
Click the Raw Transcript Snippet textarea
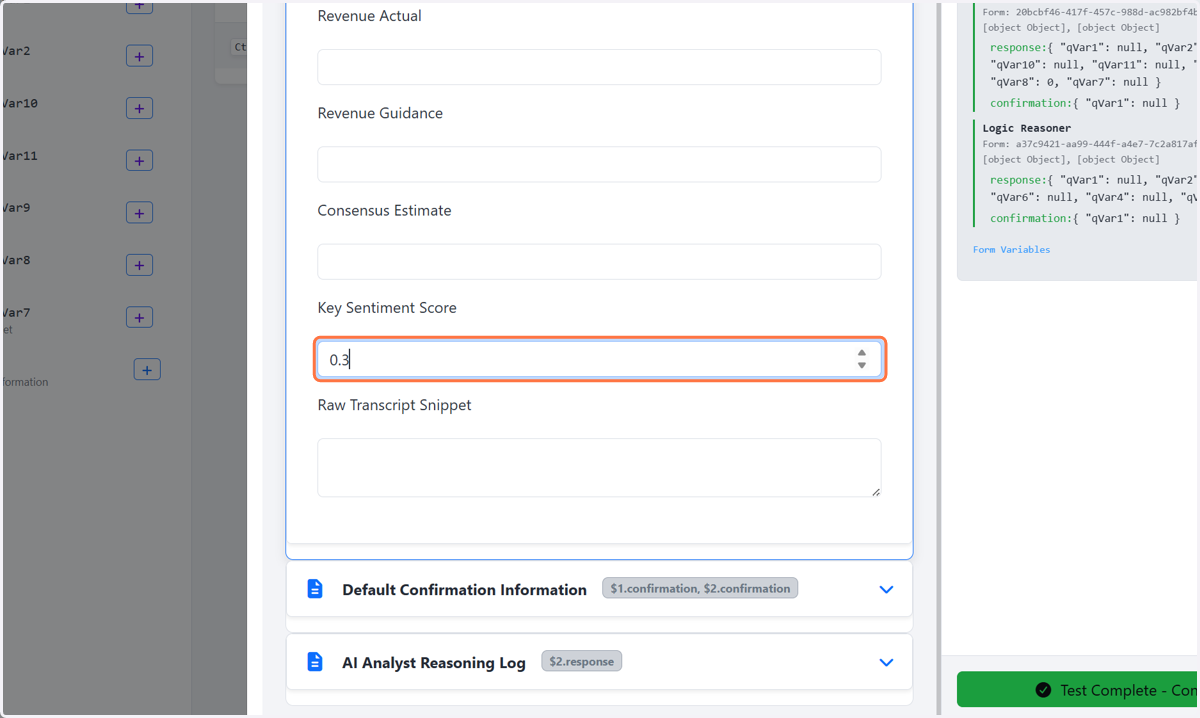(599, 467)
